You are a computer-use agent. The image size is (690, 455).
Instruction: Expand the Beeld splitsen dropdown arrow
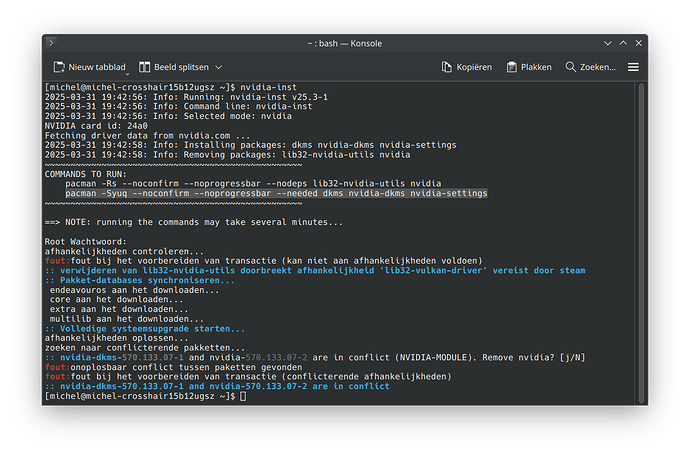click(x=219, y=67)
